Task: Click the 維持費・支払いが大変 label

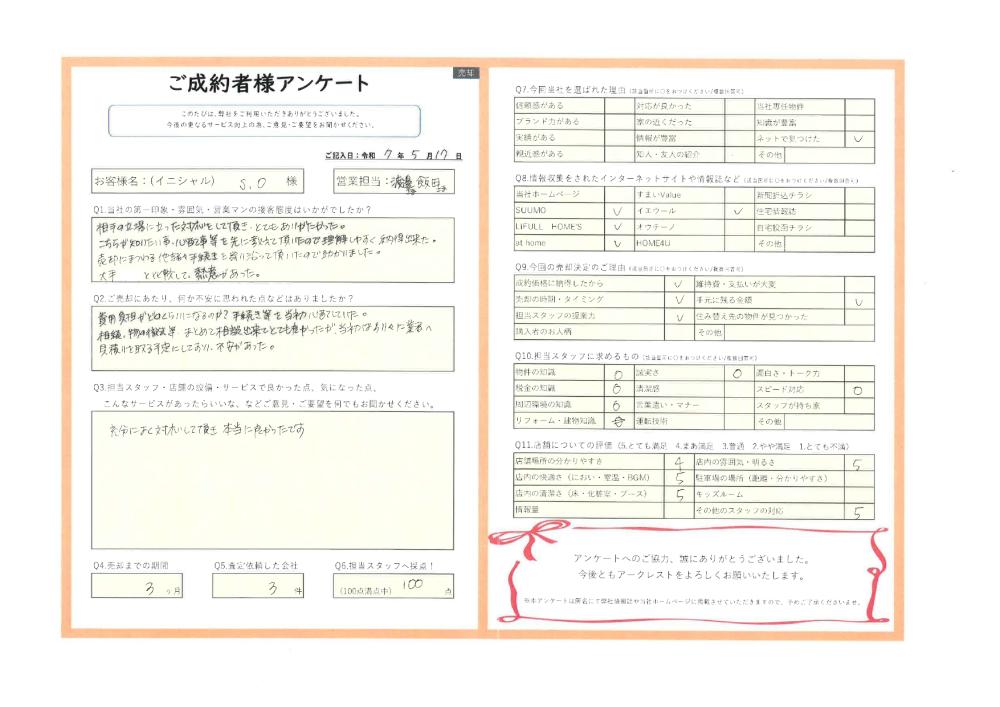Action: pos(735,284)
